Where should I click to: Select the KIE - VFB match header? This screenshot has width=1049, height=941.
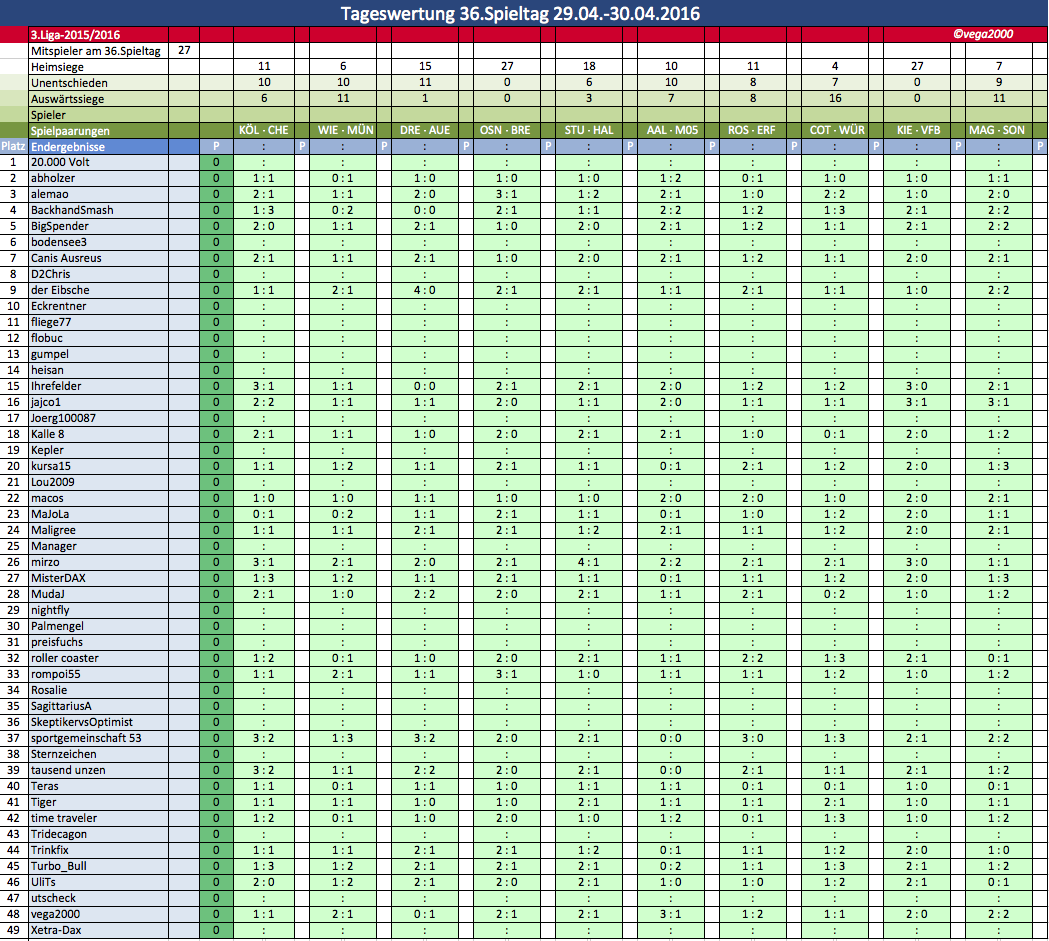coord(917,130)
